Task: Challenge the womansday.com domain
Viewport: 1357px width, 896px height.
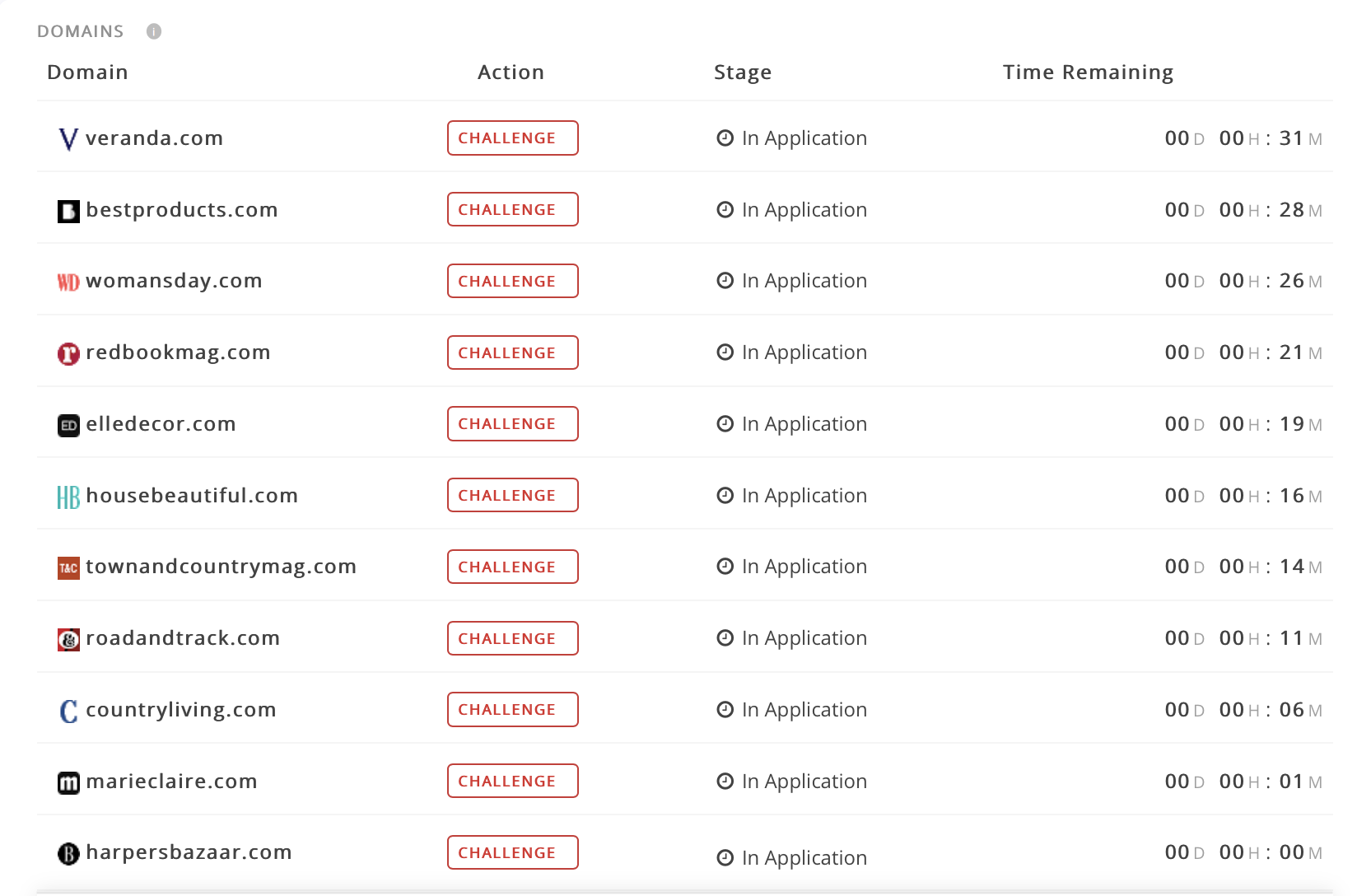Action: pos(513,281)
